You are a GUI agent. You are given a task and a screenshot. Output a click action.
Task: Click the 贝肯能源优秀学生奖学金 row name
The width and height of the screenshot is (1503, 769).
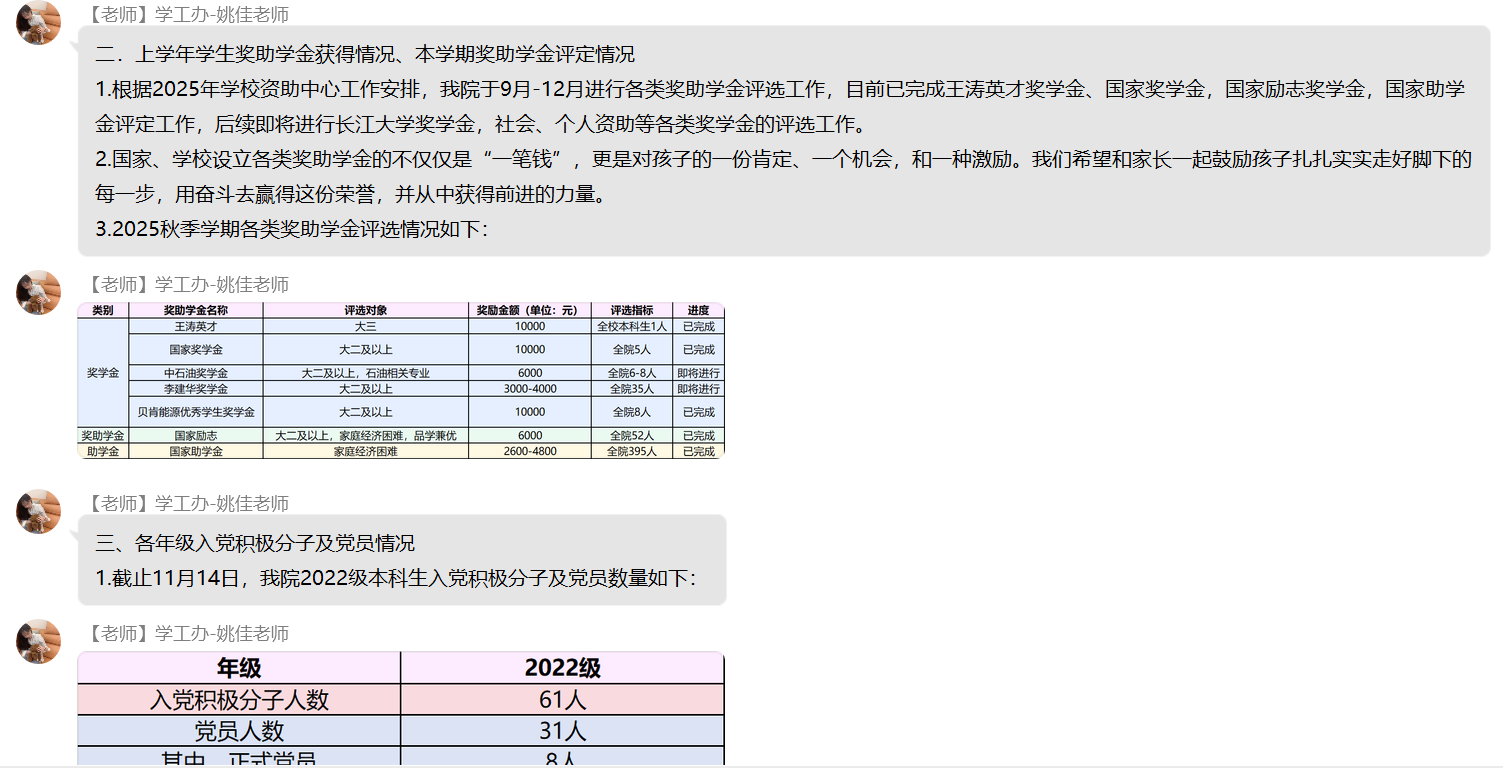(x=196, y=412)
